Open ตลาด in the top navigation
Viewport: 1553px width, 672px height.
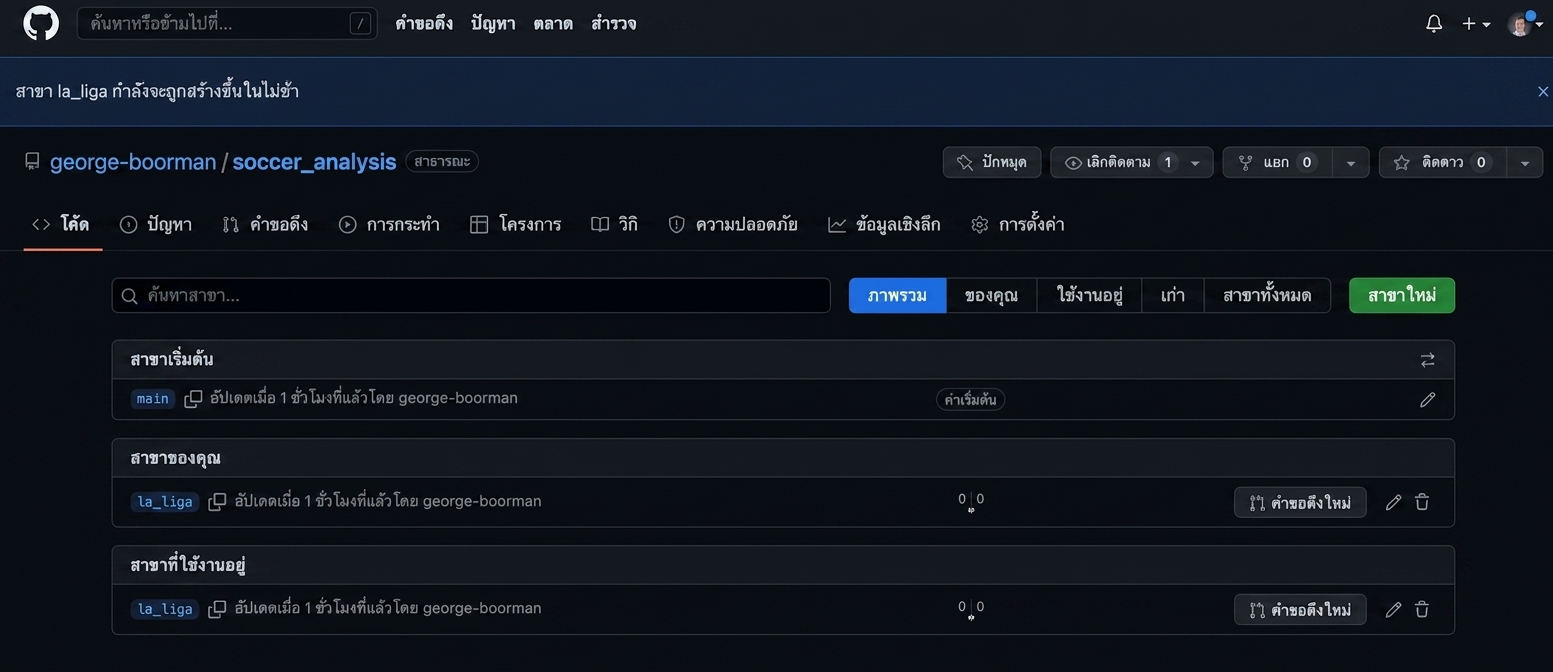[553, 23]
